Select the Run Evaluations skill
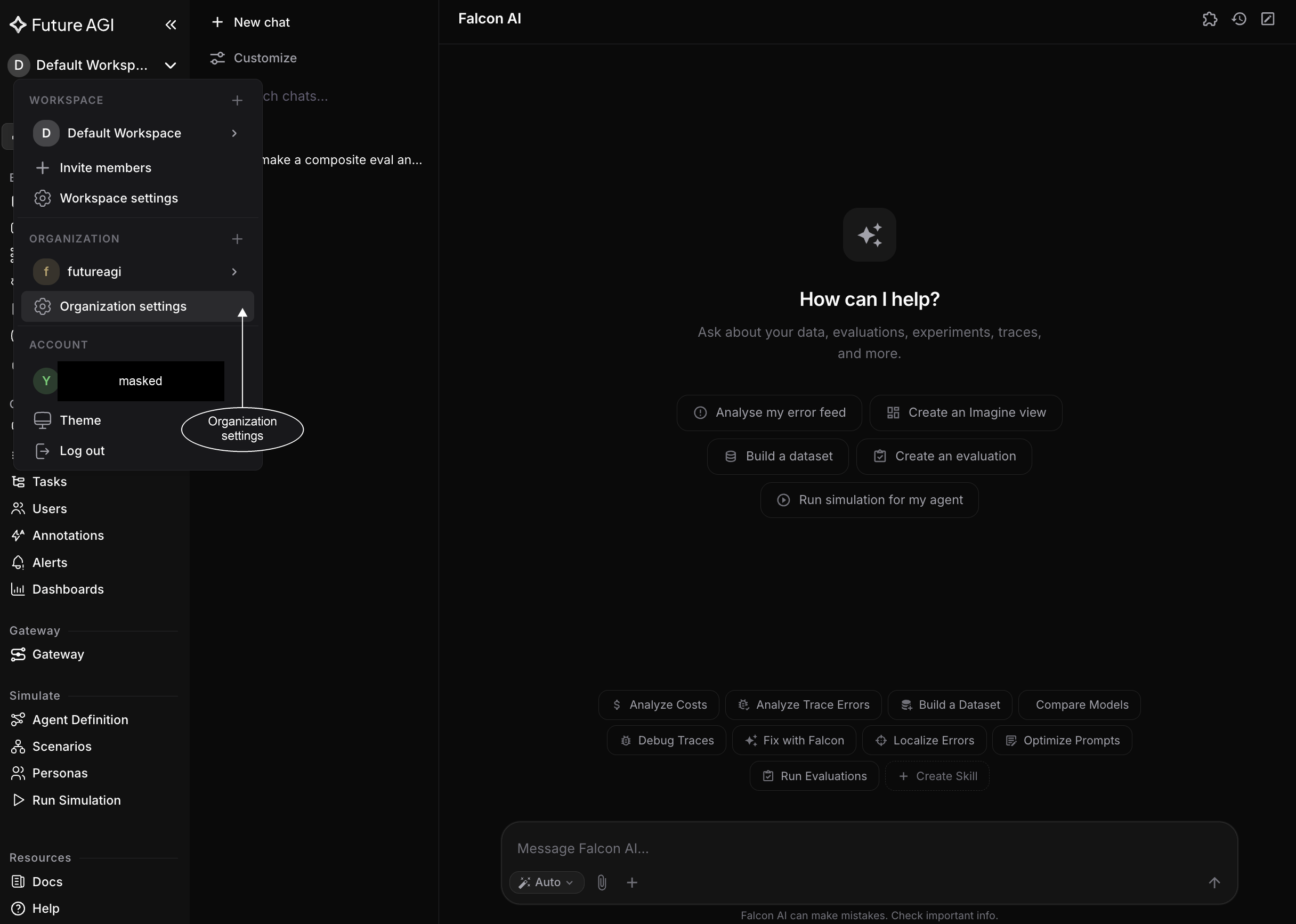Image resolution: width=1296 pixels, height=924 pixels. pyautogui.click(x=814, y=776)
